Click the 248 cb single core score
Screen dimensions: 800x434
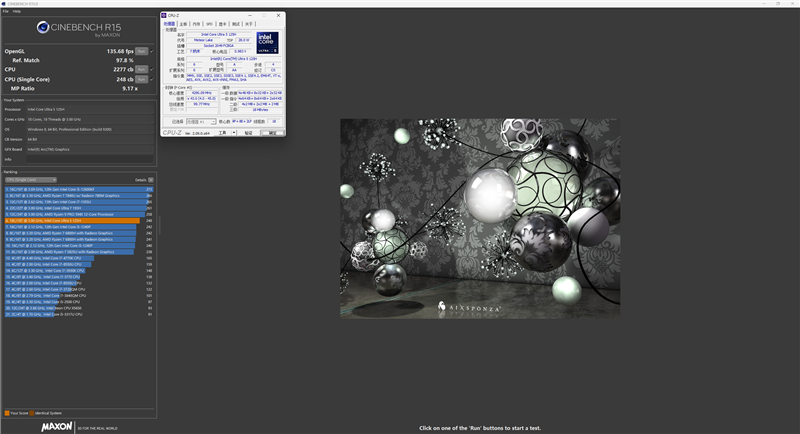coord(124,79)
